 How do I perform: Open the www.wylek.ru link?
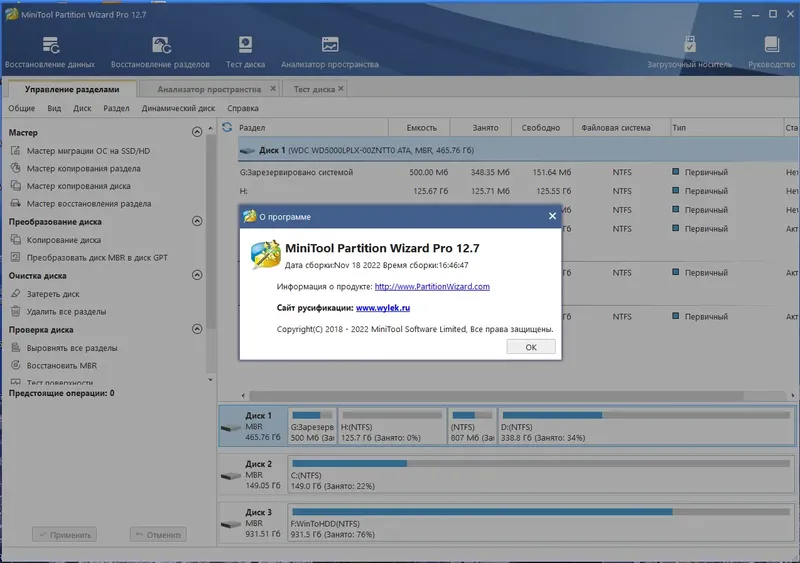pyautogui.click(x=383, y=308)
